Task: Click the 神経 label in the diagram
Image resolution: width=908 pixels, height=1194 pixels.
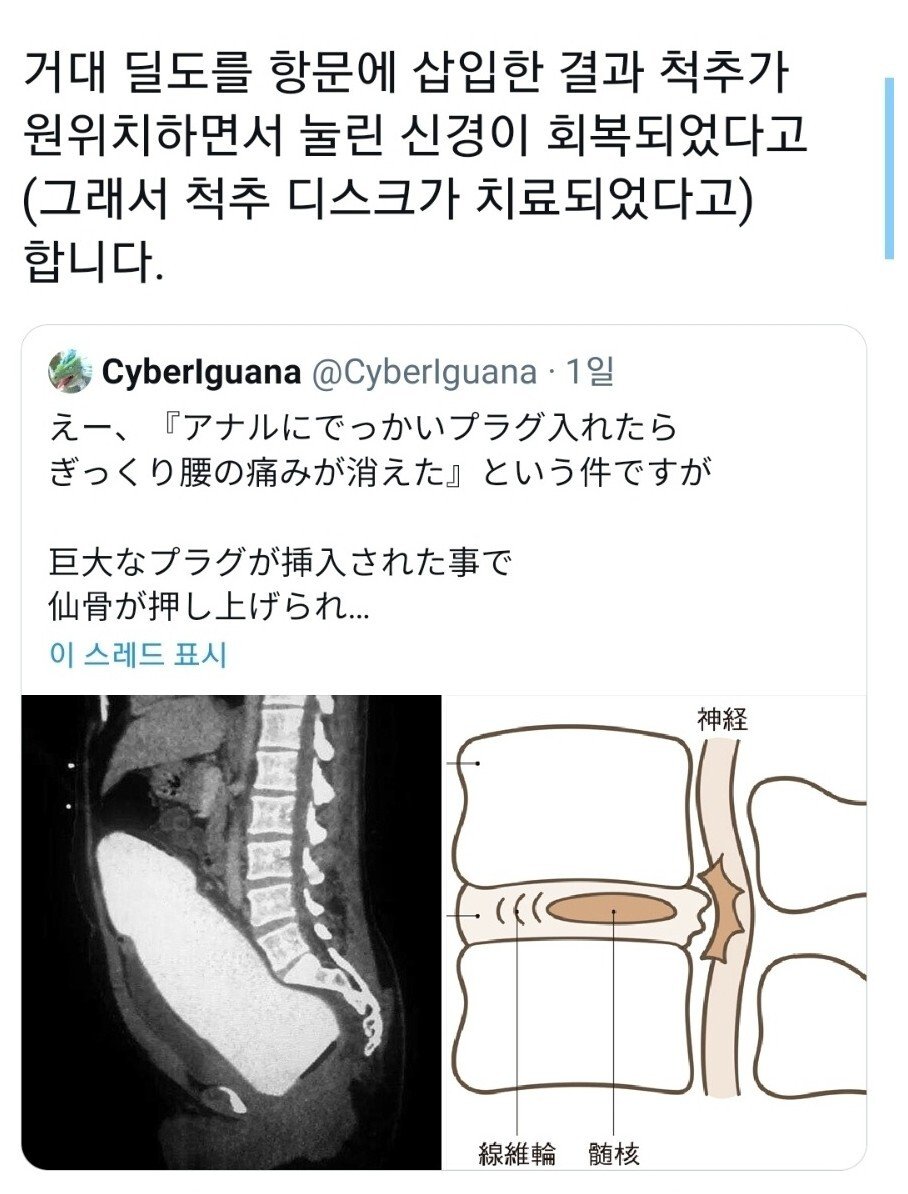Action: [x=722, y=718]
